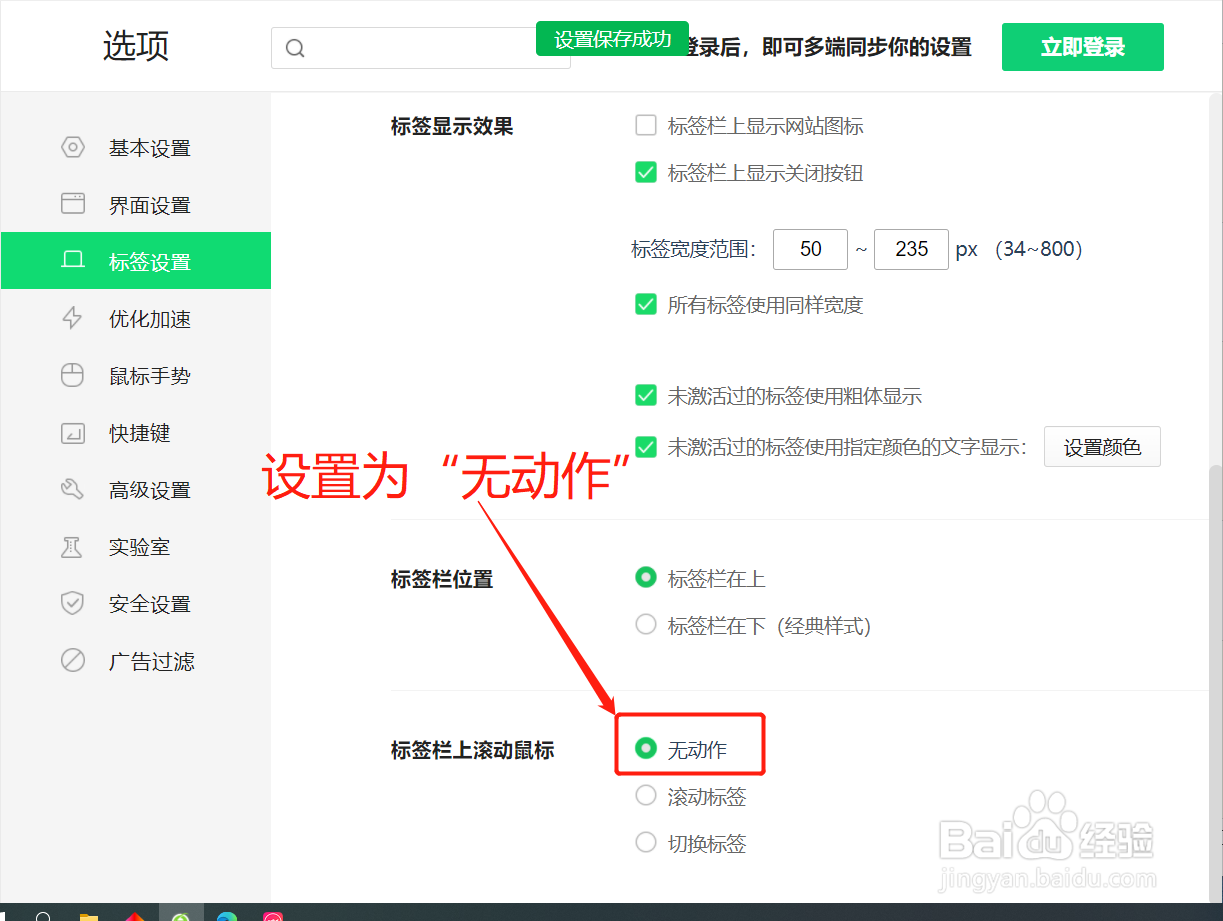Click the 鼠标手势 mouse gesture icon

tap(72, 375)
